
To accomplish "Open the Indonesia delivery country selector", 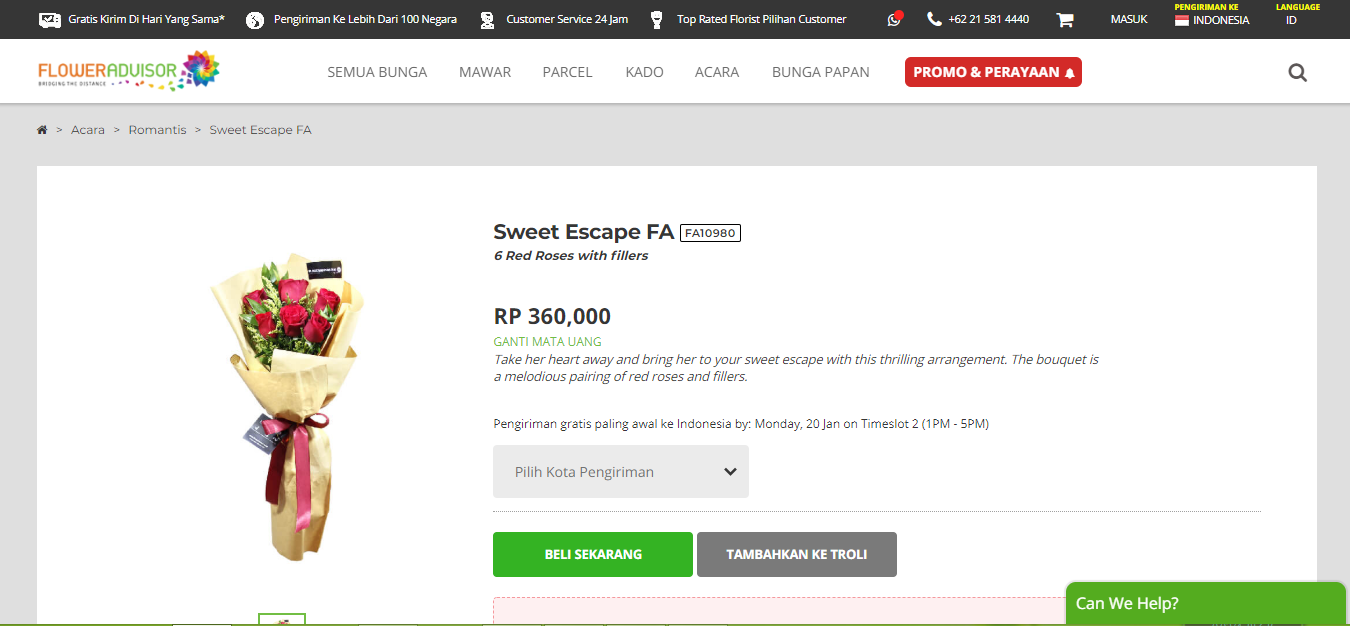I will click(1212, 19).
